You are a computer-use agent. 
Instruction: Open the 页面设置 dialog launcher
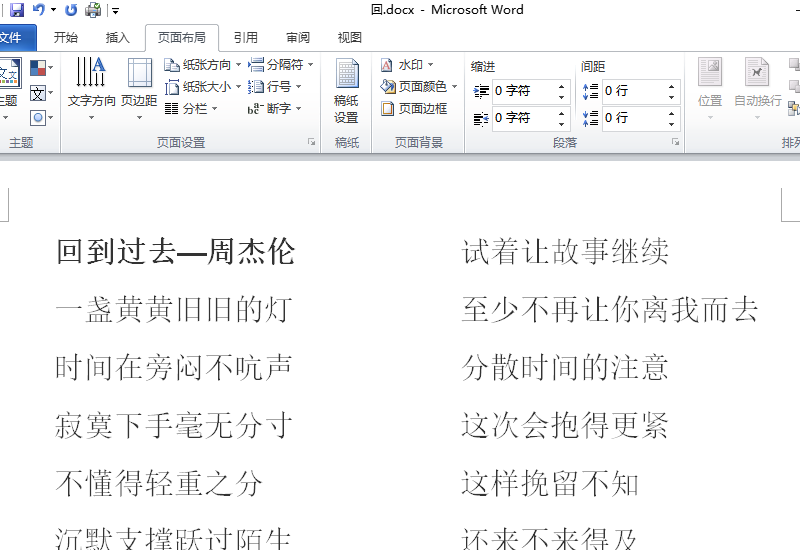[x=311, y=142]
